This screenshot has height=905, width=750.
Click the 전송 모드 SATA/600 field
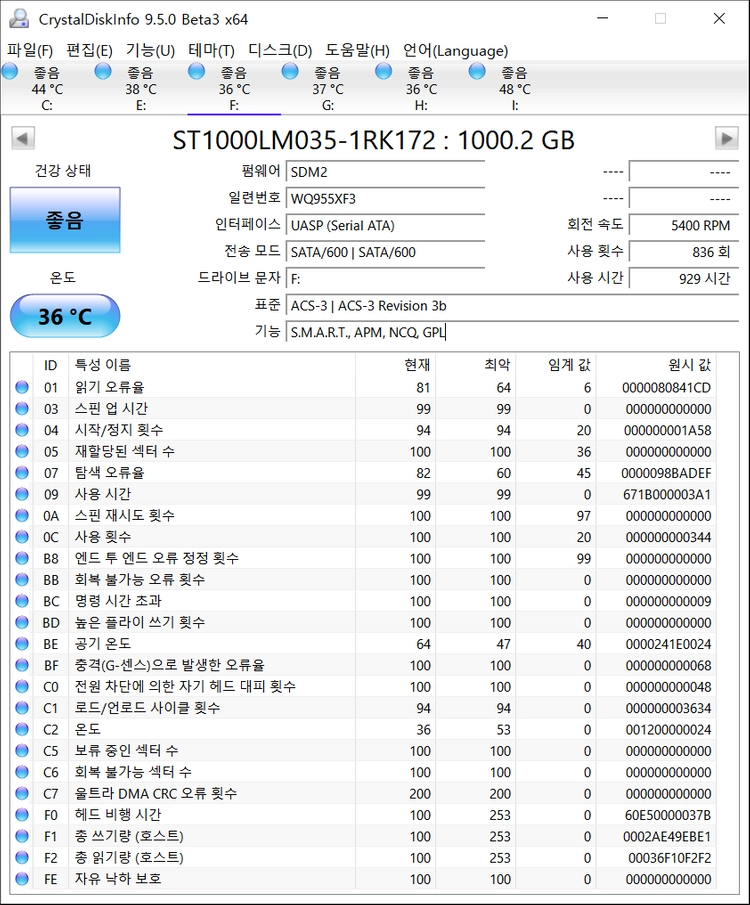385,252
